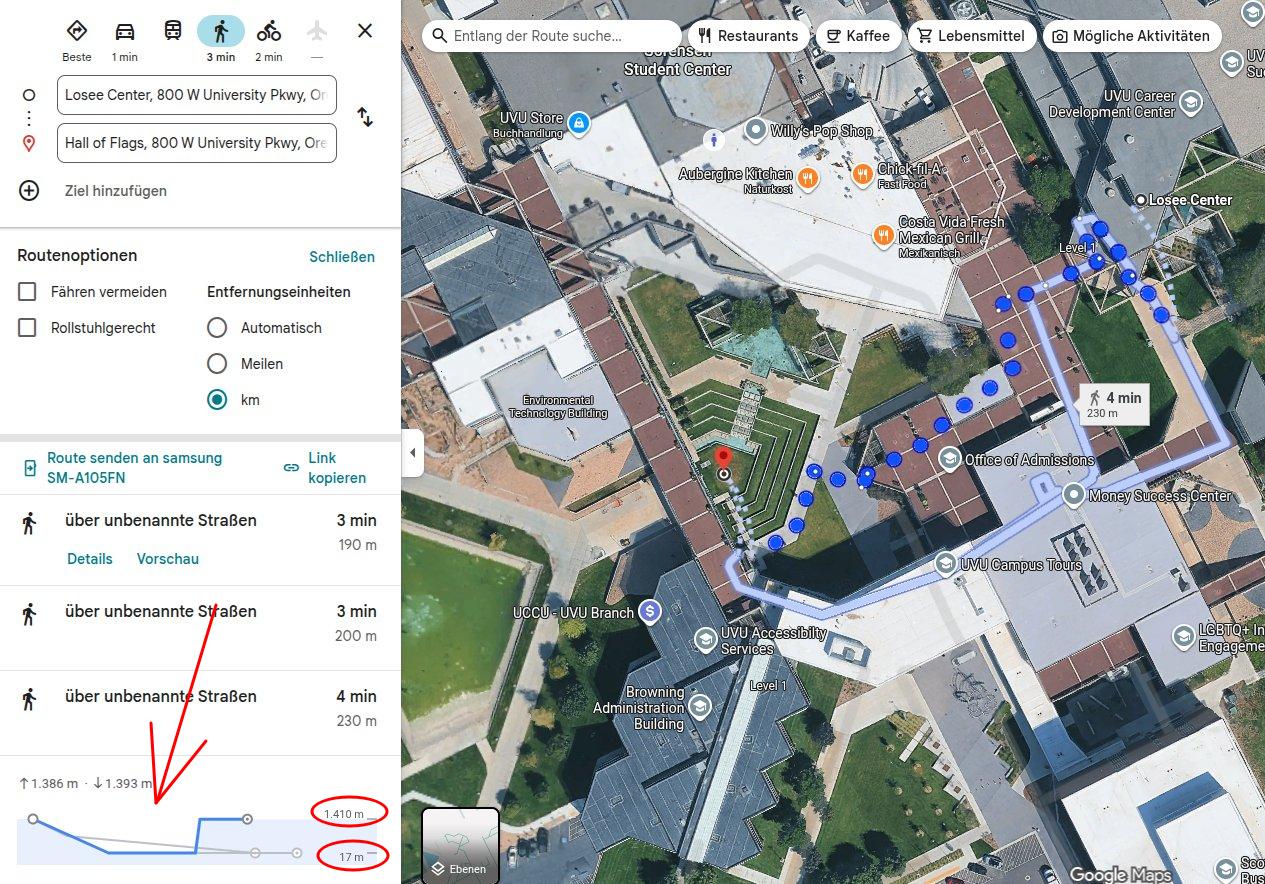Enable Fähren vermeiden checkbox
This screenshot has height=884, width=1265.
[x=28, y=292]
